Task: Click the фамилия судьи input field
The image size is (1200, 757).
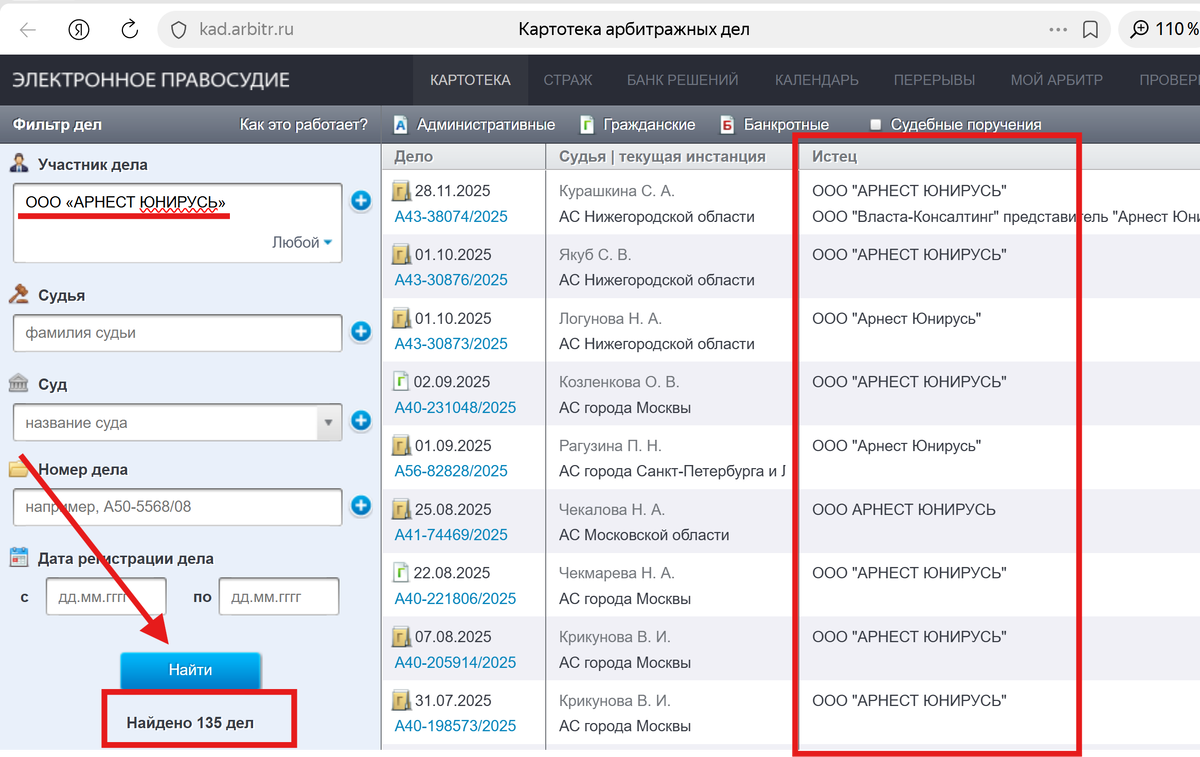Action: (178, 332)
